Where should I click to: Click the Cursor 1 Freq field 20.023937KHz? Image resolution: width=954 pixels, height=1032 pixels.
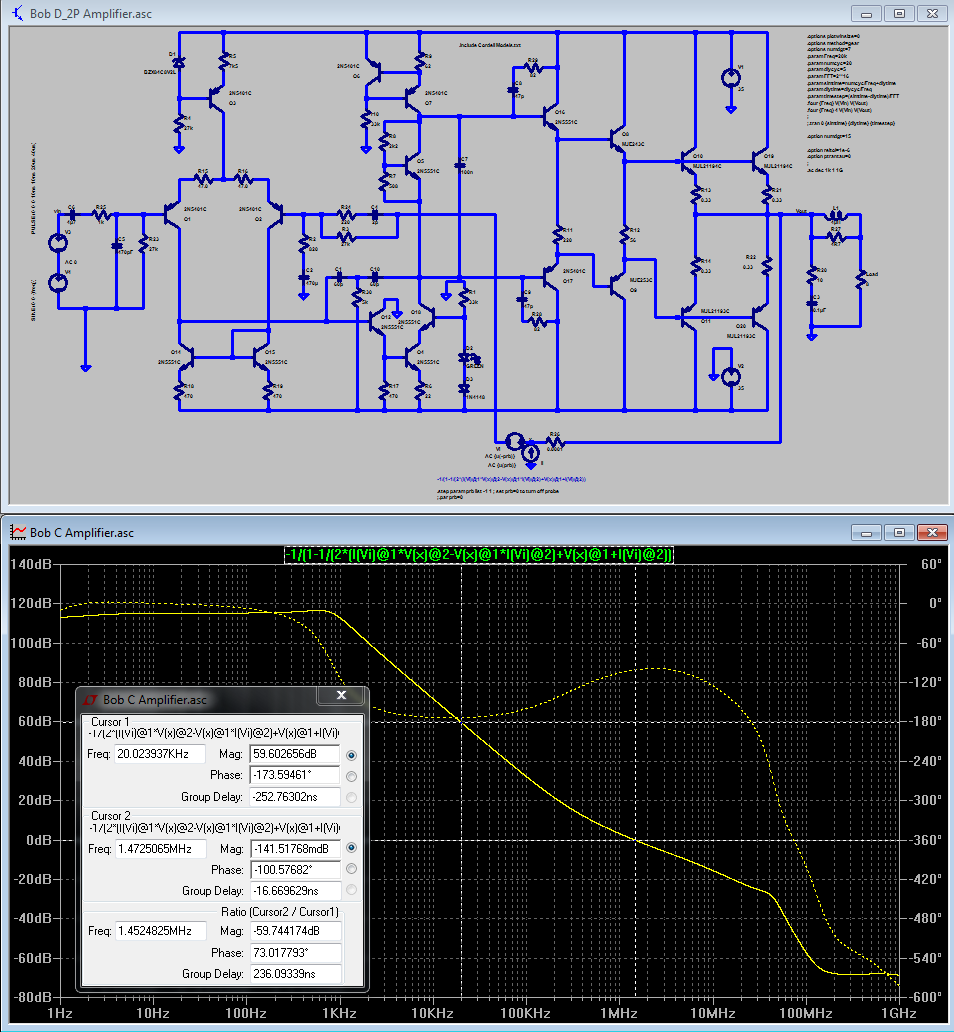tap(159, 754)
